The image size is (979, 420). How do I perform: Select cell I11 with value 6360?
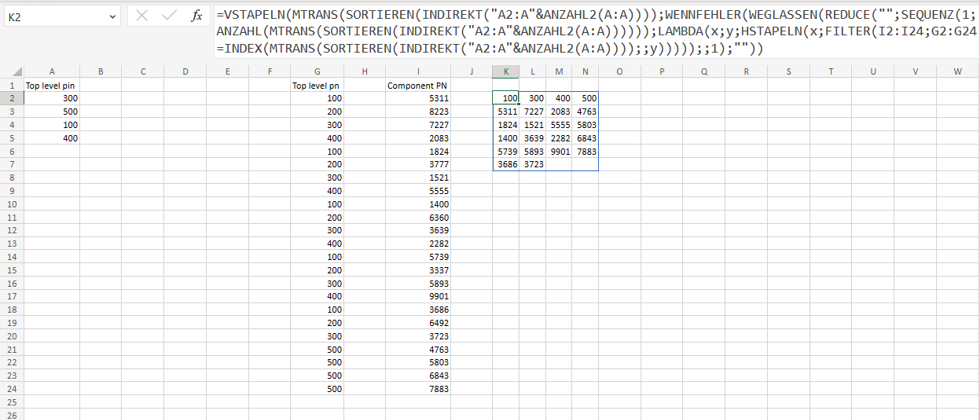418,217
